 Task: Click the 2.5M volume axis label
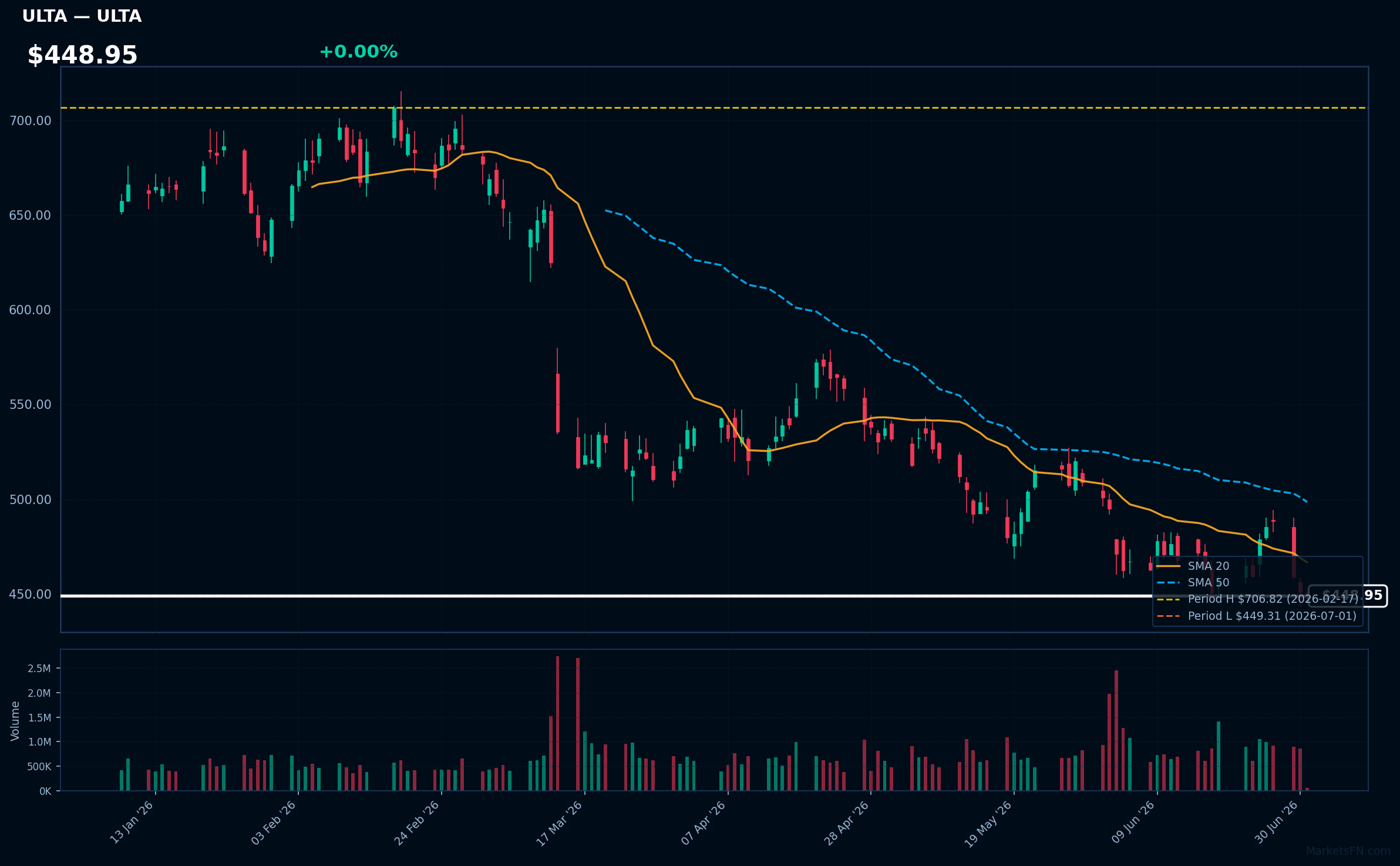click(x=39, y=669)
